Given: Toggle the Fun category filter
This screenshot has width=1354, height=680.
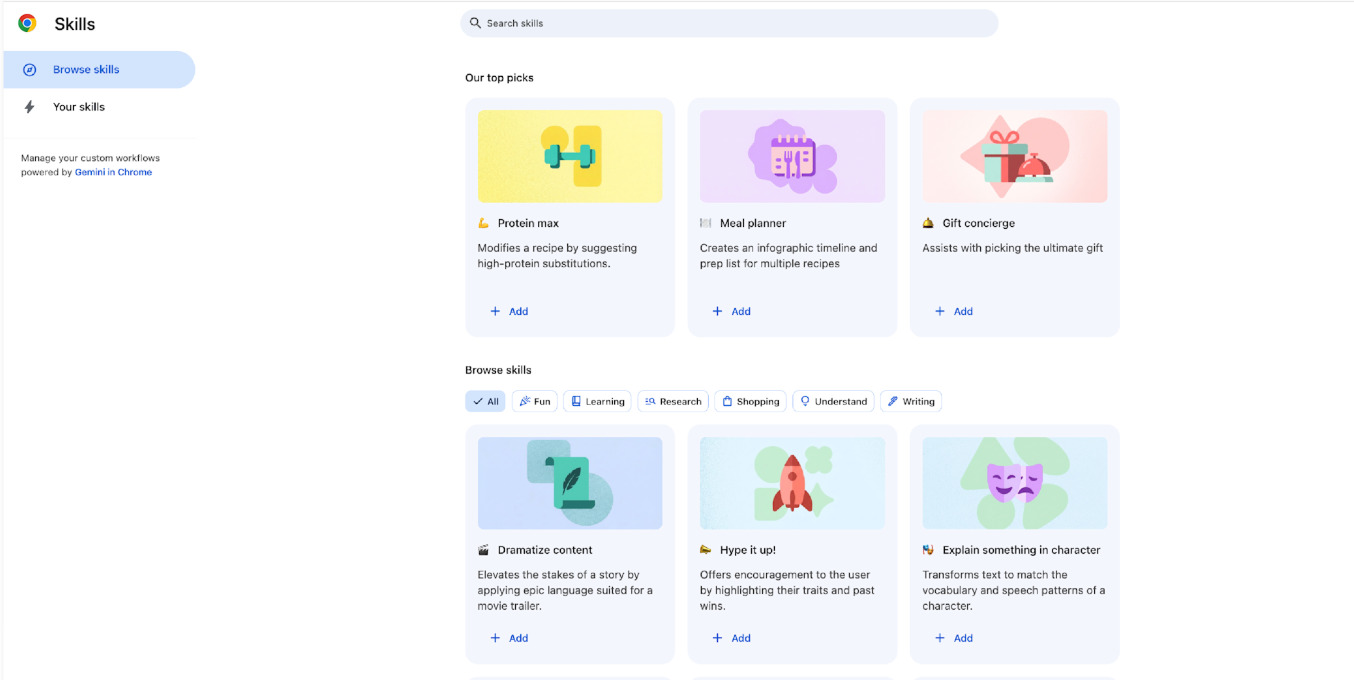Looking at the screenshot, I should [x=535, y=402].
